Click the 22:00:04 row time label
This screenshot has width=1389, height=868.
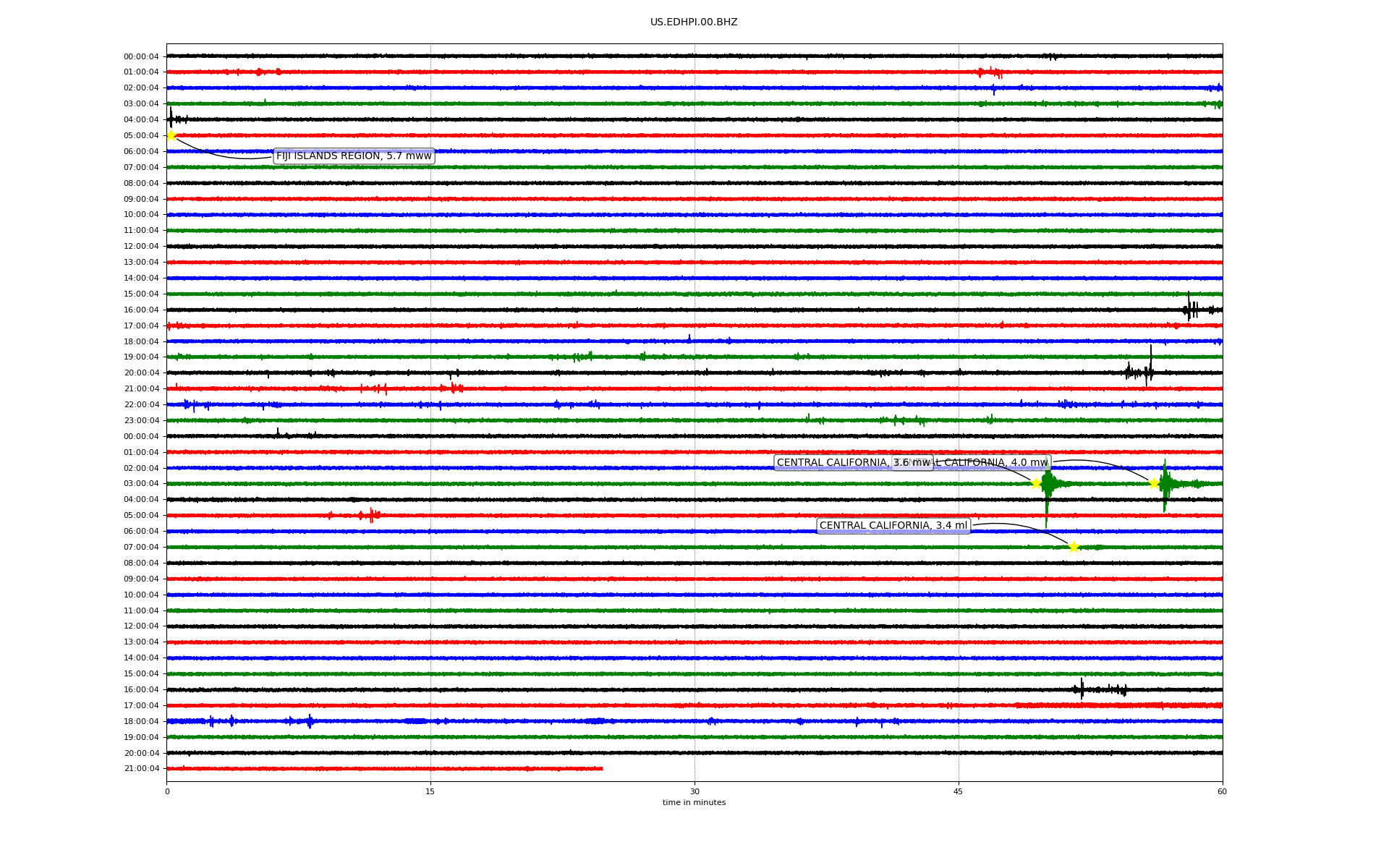[141, 405]
